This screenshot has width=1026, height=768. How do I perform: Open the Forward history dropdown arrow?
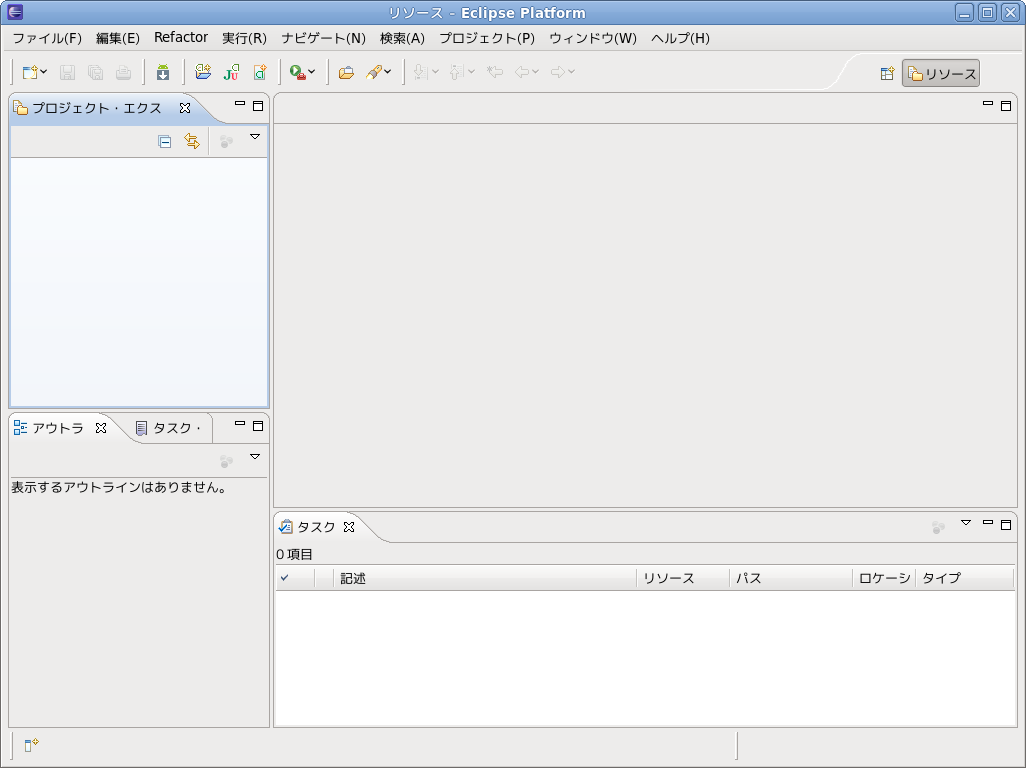(x=571, y=72)
